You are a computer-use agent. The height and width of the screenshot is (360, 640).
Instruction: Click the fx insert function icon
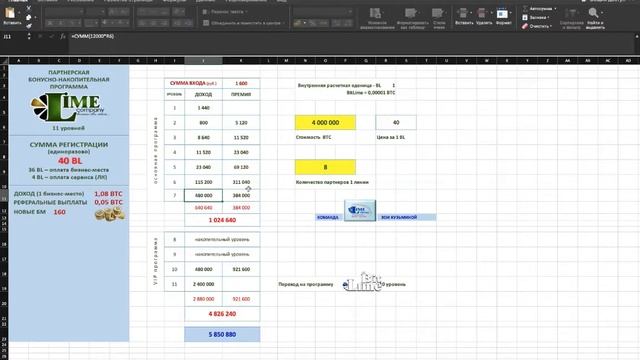tap(62, 36)
